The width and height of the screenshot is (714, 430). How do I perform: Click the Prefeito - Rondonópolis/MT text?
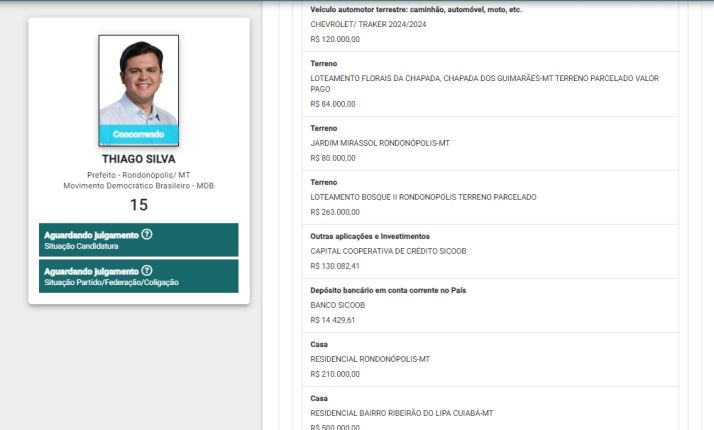(x=138, y=175)
